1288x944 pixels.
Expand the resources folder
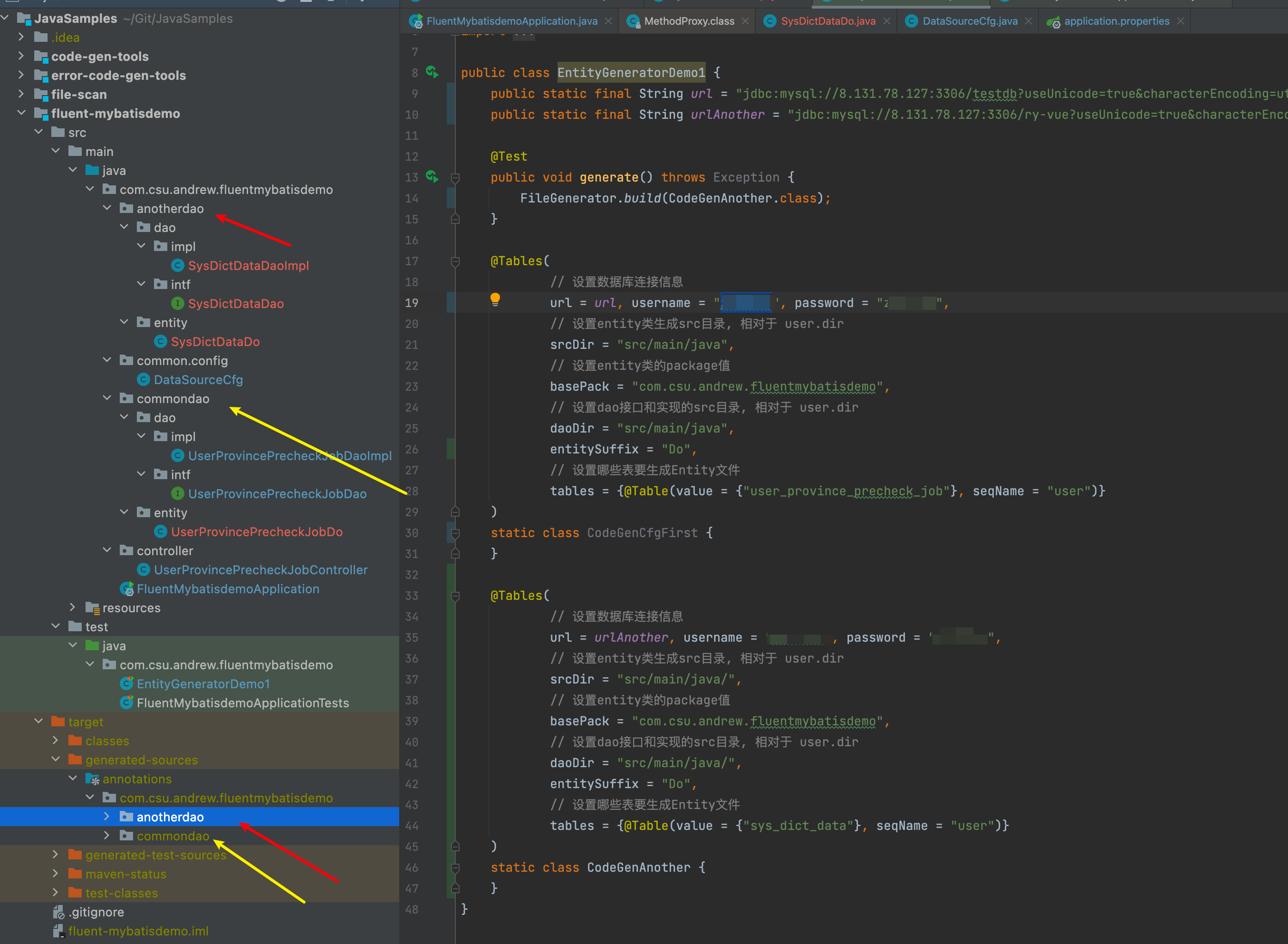73,607
